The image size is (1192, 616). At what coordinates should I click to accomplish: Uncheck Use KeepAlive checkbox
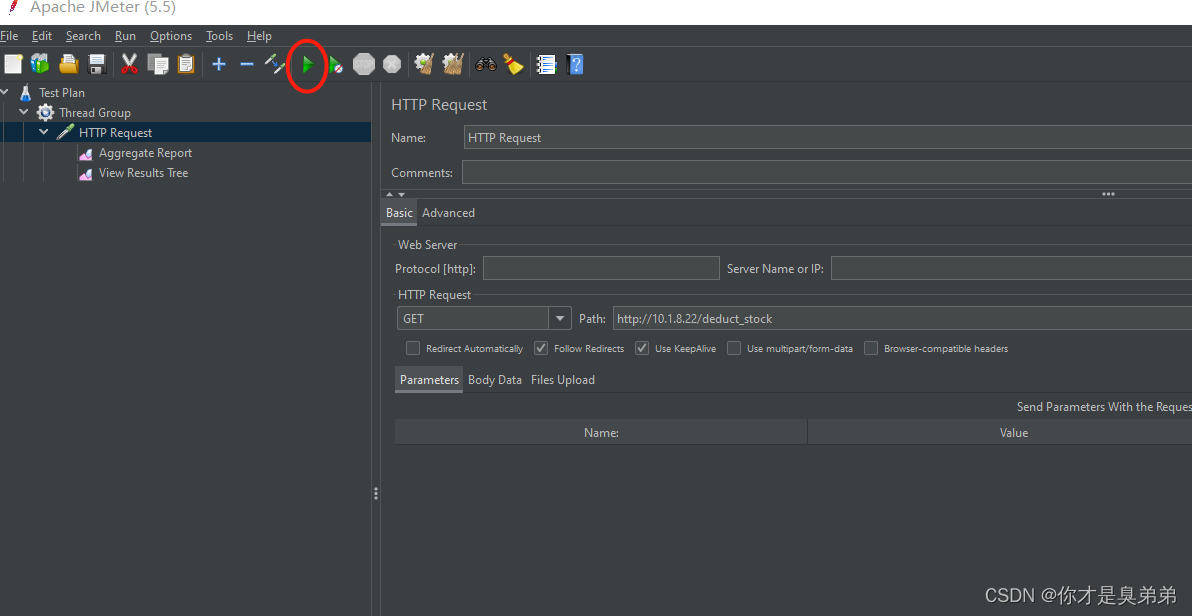point(642,348)
